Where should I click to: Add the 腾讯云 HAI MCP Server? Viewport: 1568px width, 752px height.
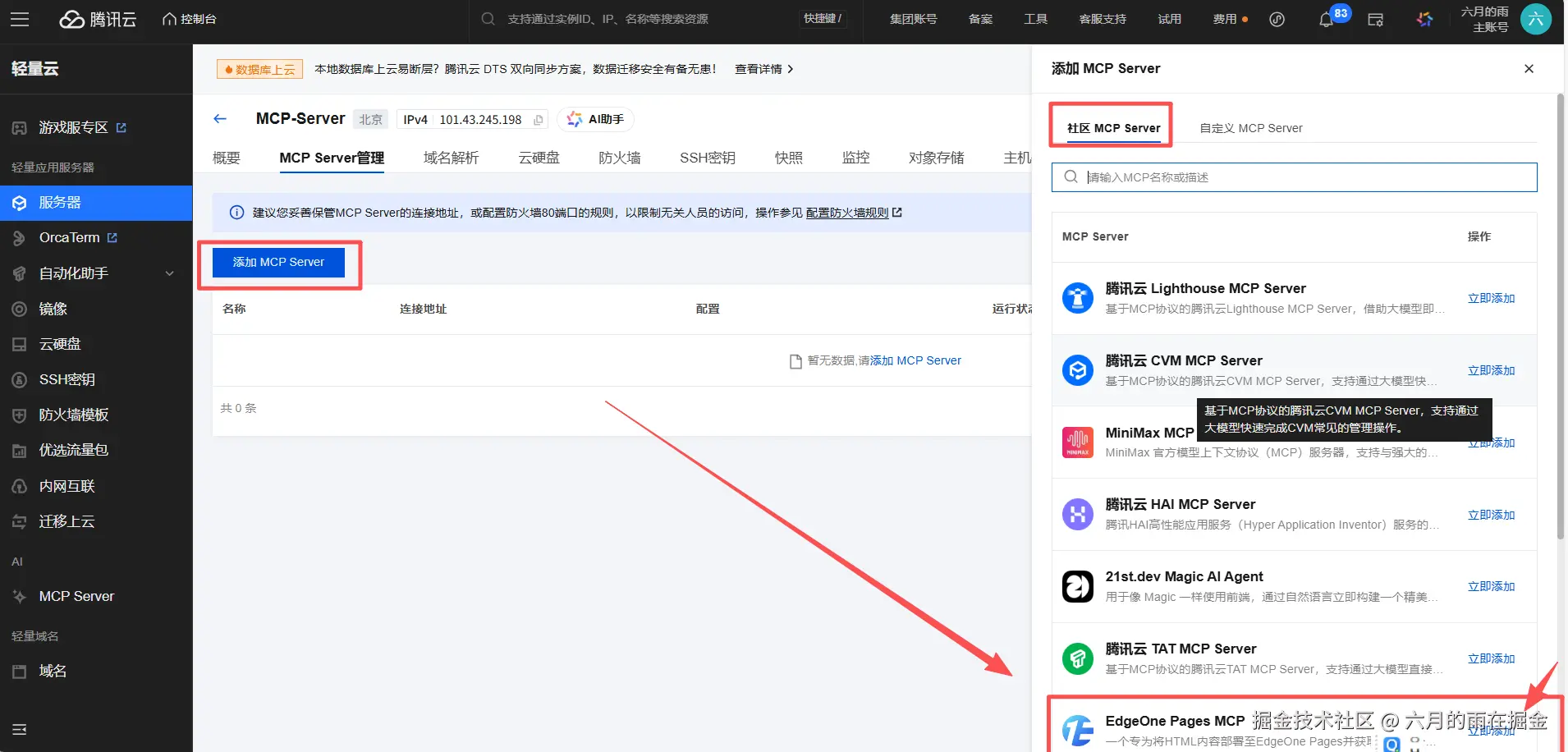[1491, 516]
